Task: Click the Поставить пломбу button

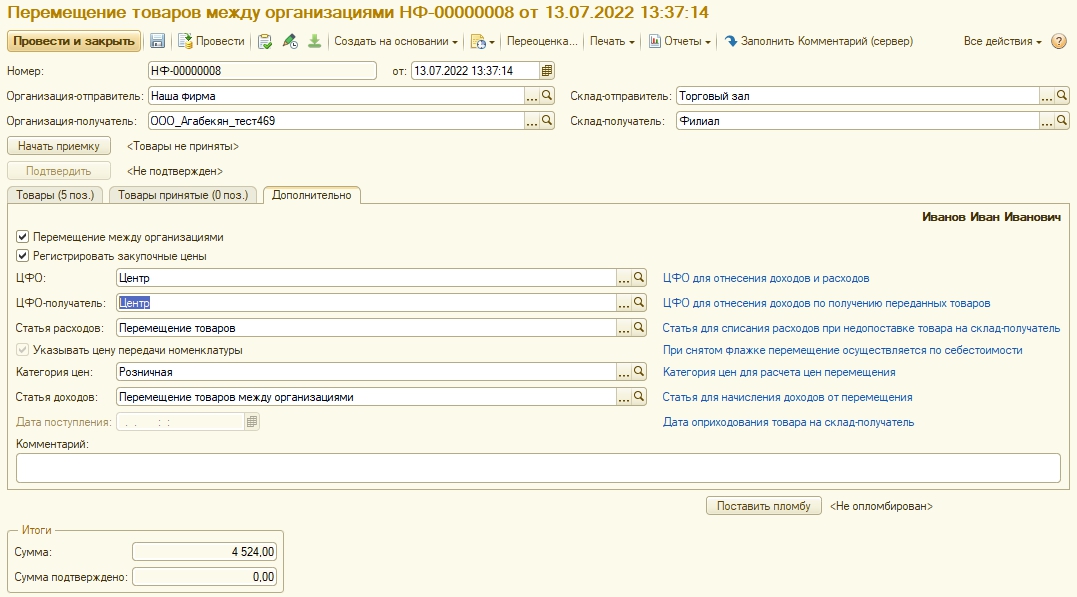Action: [764, 506]
